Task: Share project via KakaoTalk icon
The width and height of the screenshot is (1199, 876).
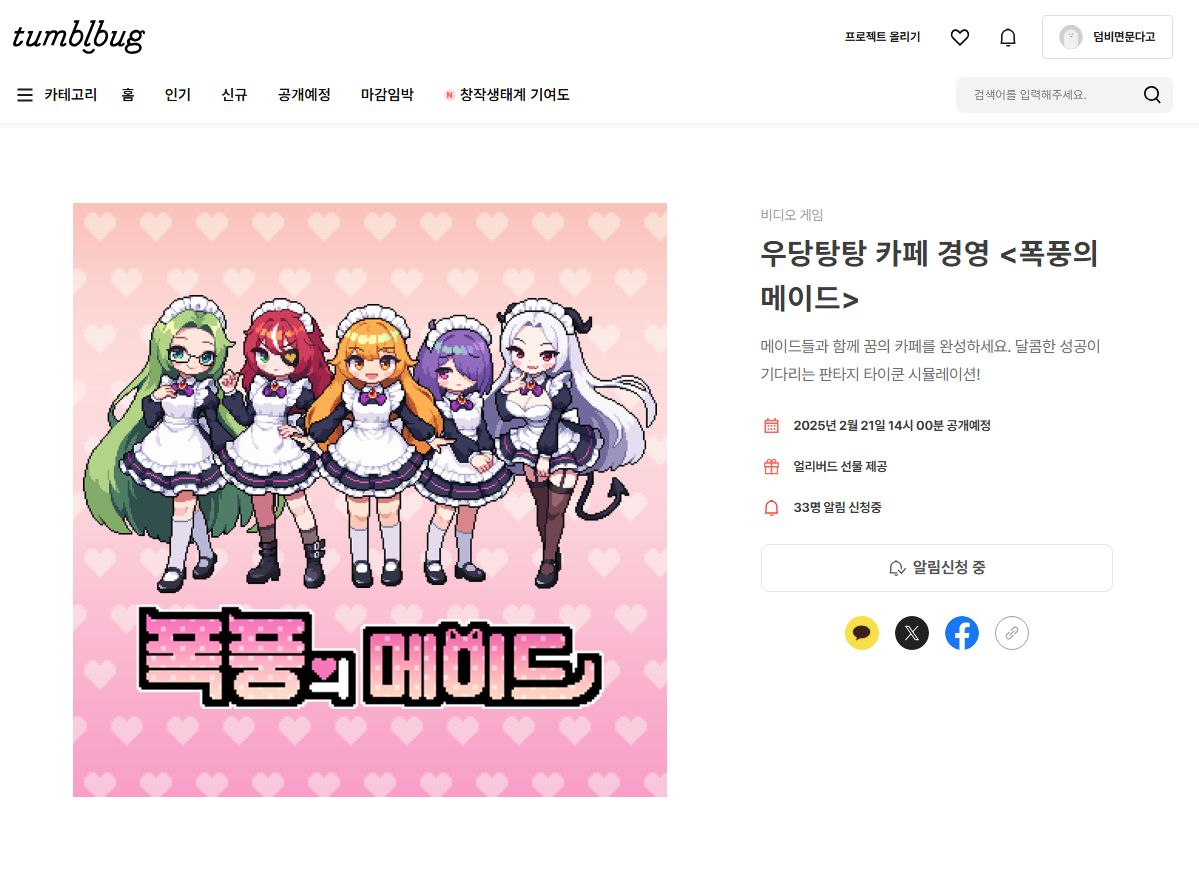Action: coord(862,633)
